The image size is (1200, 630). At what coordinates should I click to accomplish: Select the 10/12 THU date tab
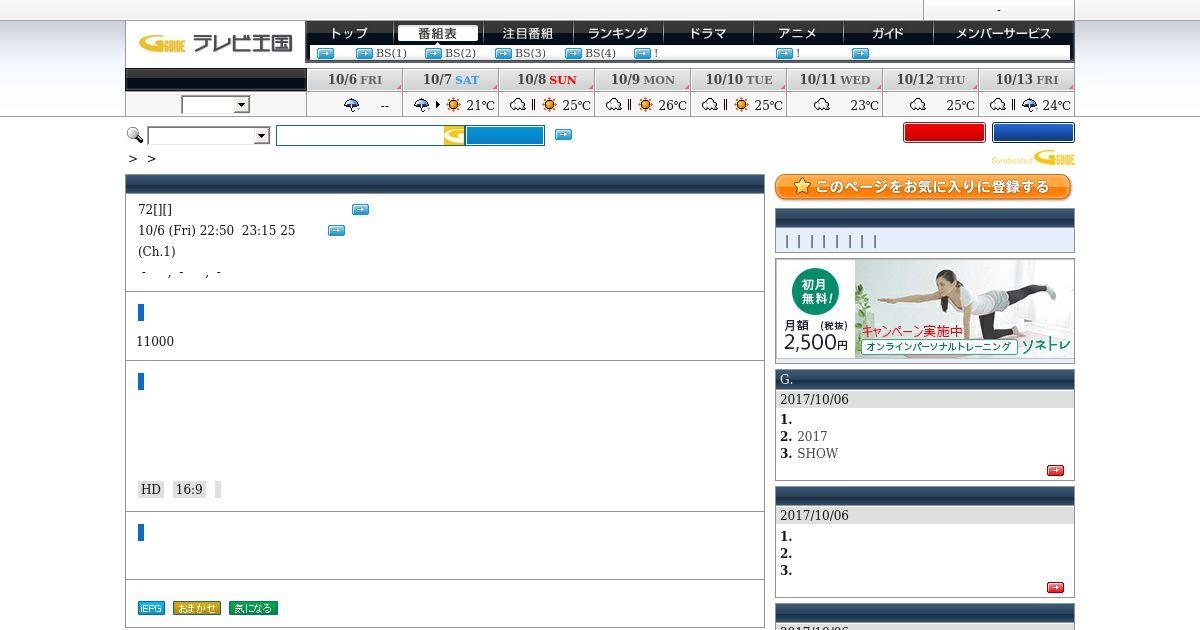click(x=930, y=80)
